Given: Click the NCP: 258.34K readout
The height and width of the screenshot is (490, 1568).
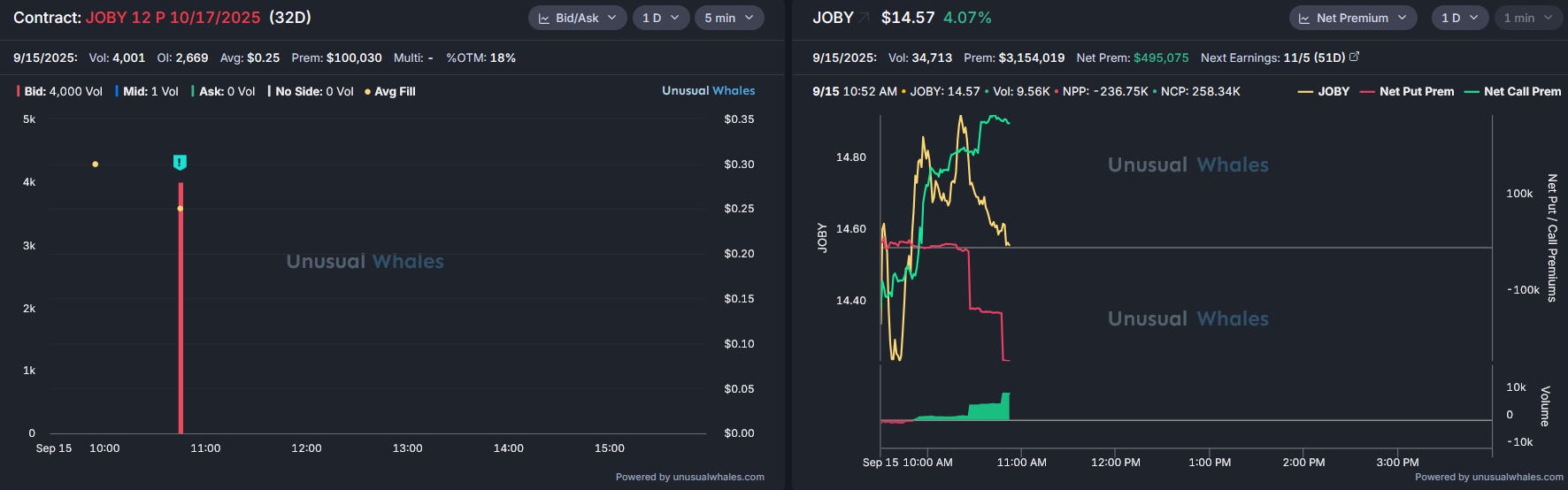Looking at the screenshot, I should point(1201,91).
